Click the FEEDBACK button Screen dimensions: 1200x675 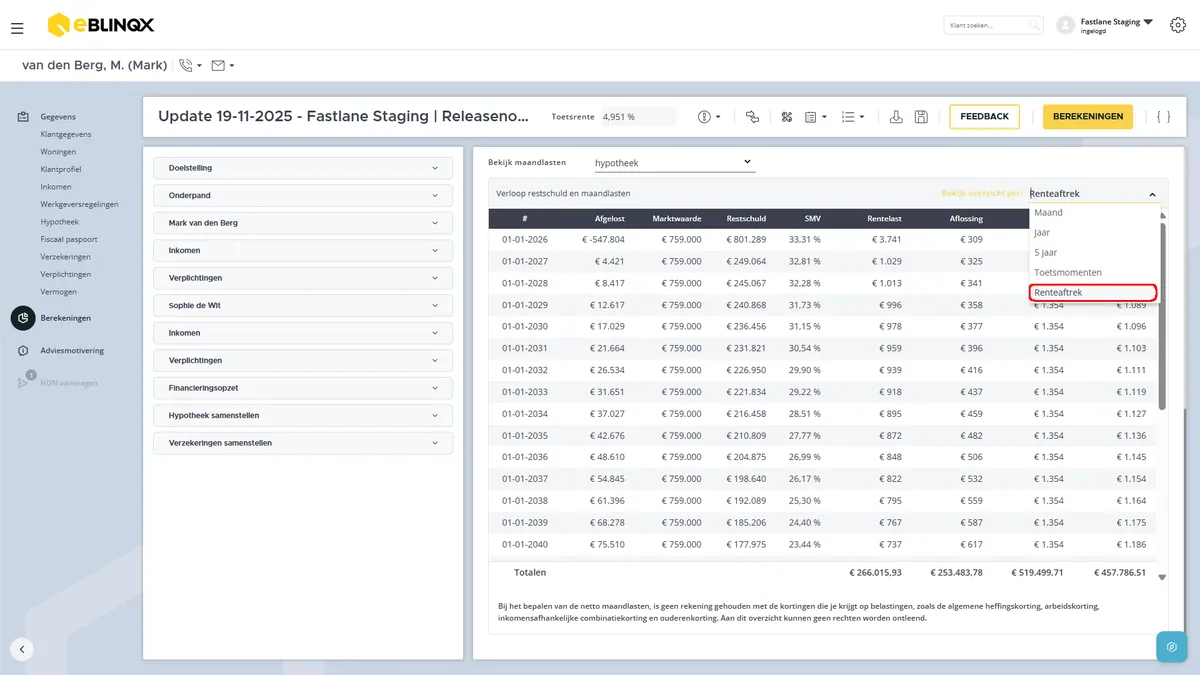984,117
